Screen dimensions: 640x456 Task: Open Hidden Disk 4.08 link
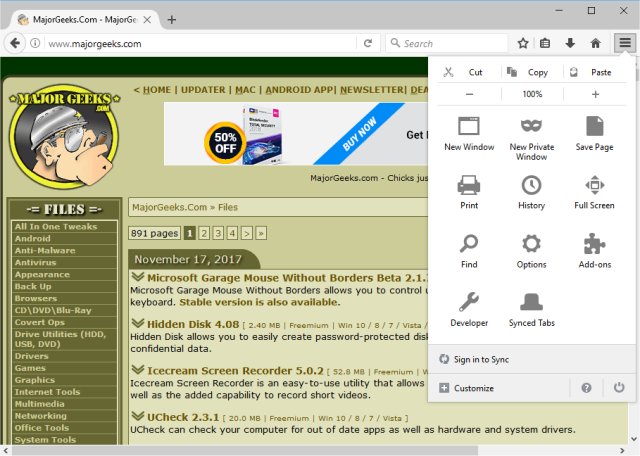tap(193, 324)
